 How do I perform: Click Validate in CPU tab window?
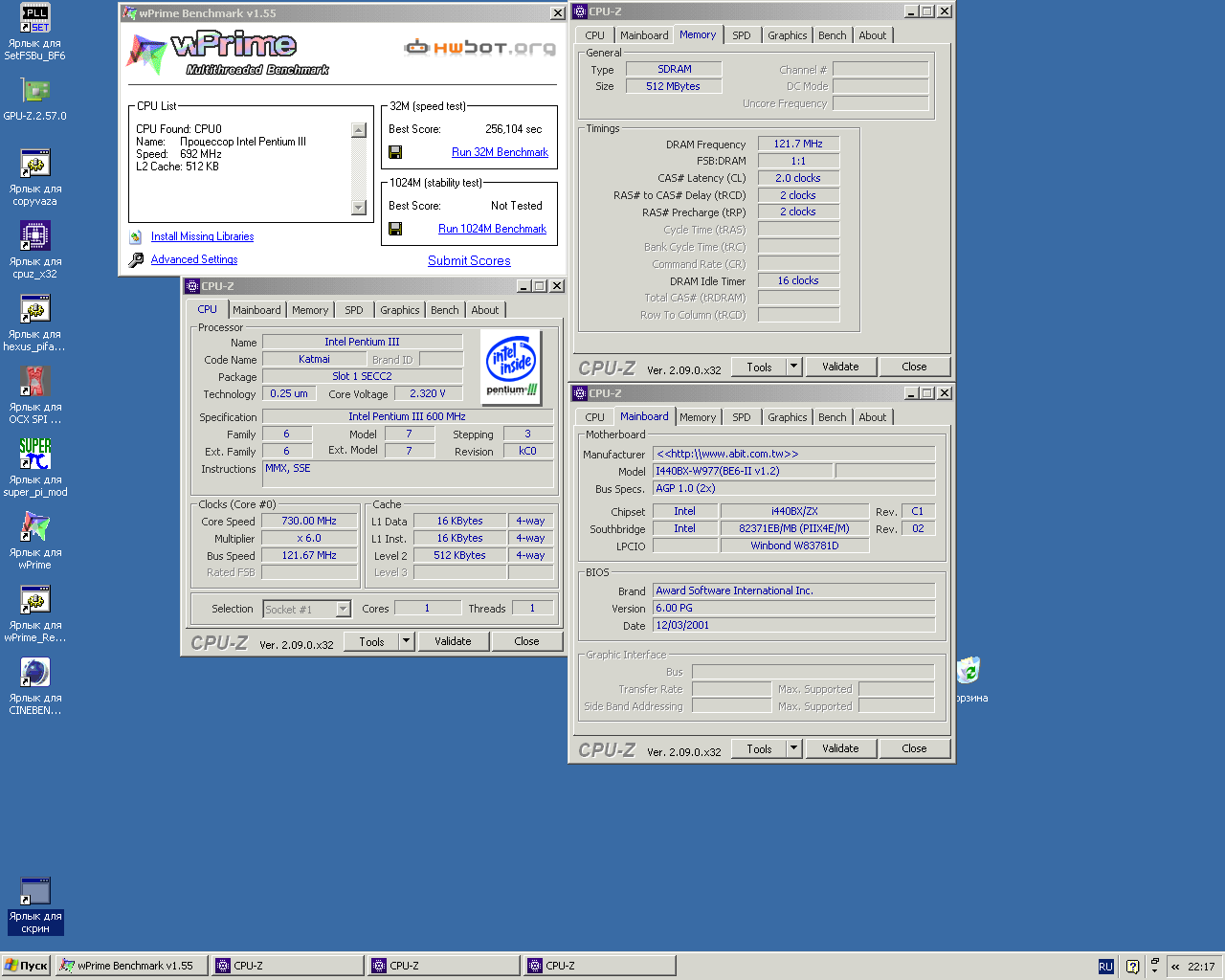point(453,641)
